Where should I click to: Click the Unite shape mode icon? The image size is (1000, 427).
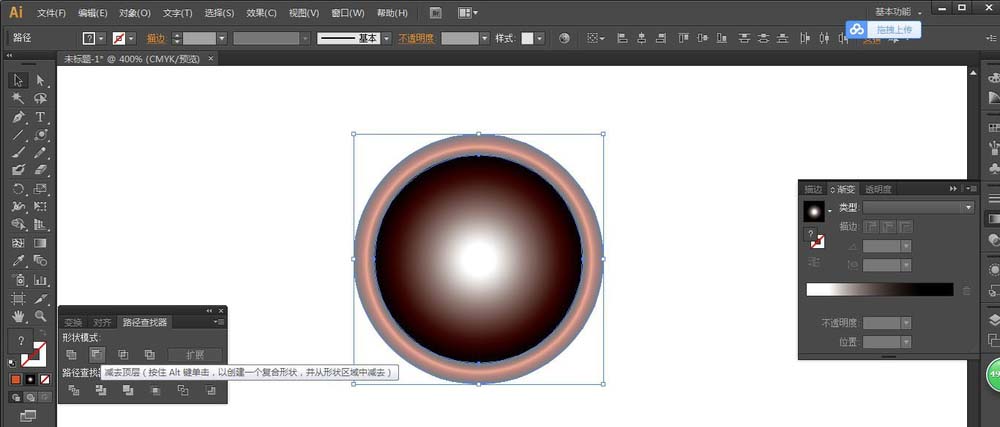[71, 354]
